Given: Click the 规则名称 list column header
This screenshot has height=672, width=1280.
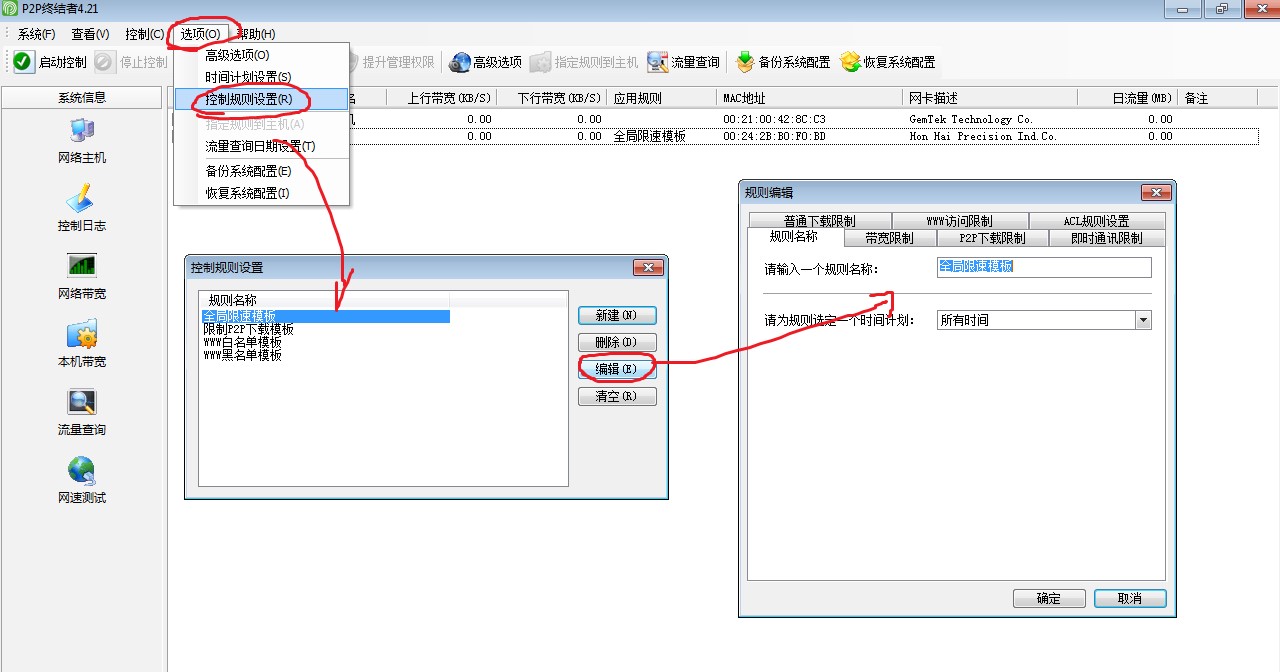Looking at the screenshot, I should pos(325,299).
